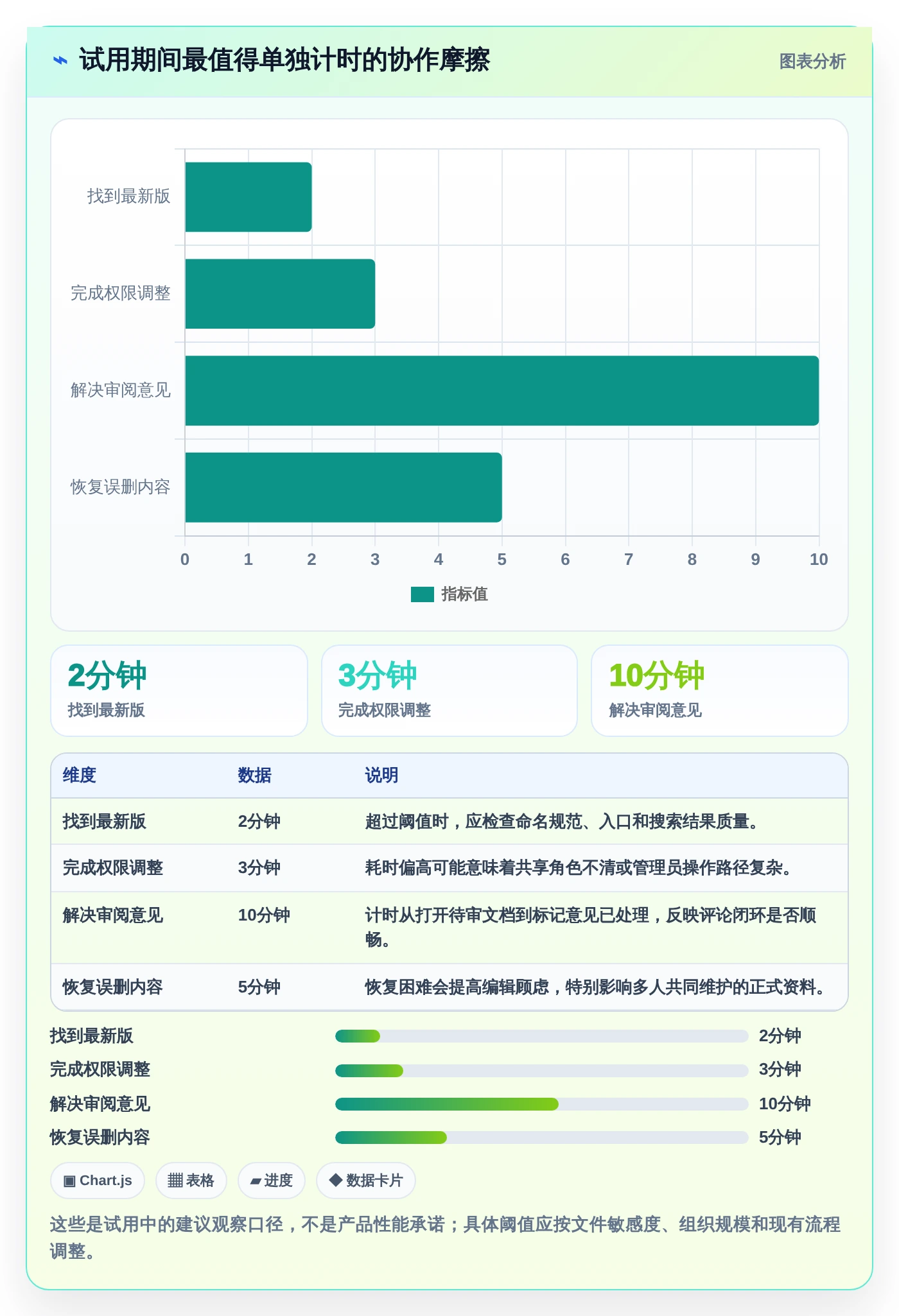Click the 5分钟 value in the table

pos(259,987)
